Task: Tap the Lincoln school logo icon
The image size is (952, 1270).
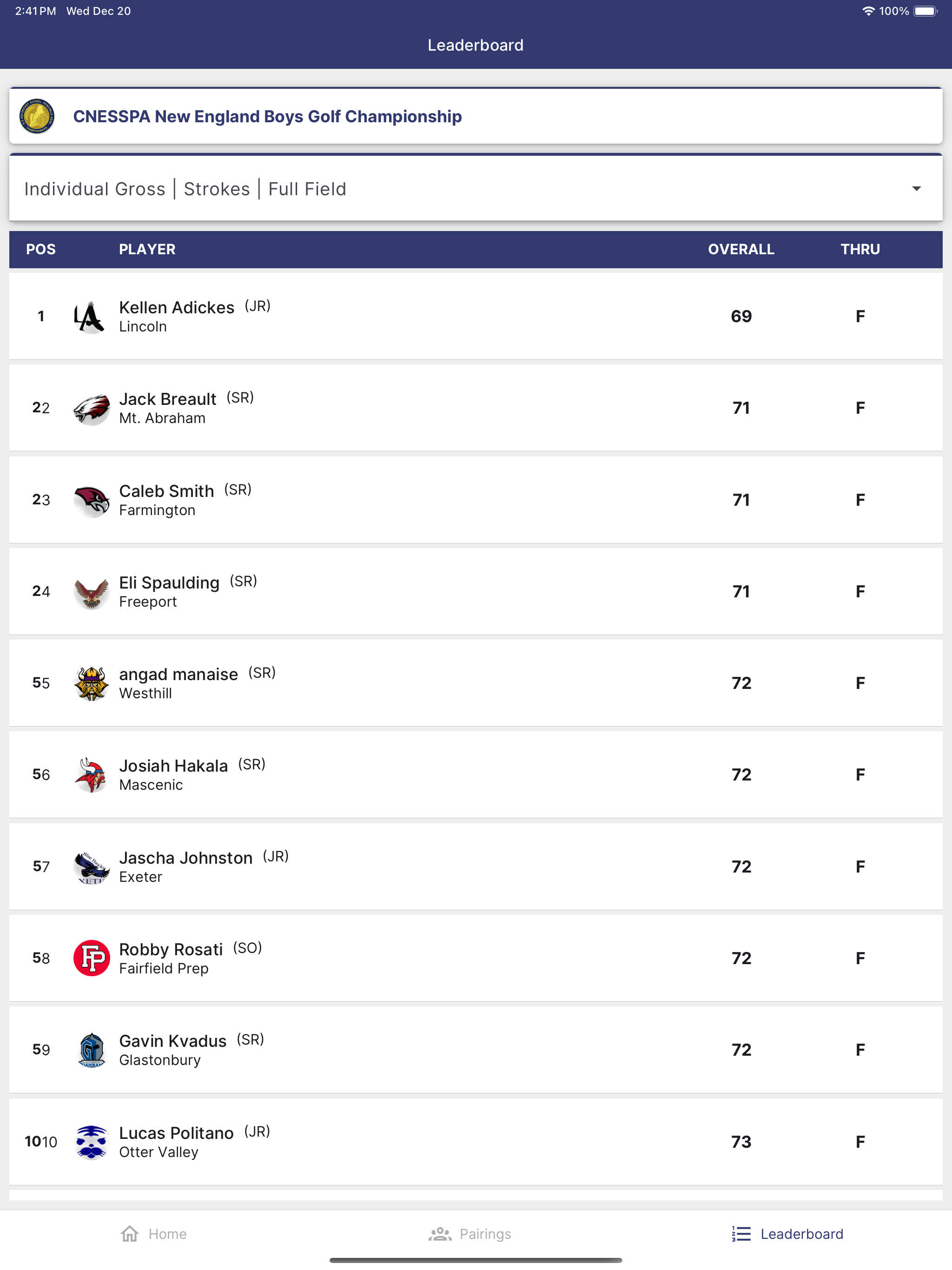Action: [91, 317]
